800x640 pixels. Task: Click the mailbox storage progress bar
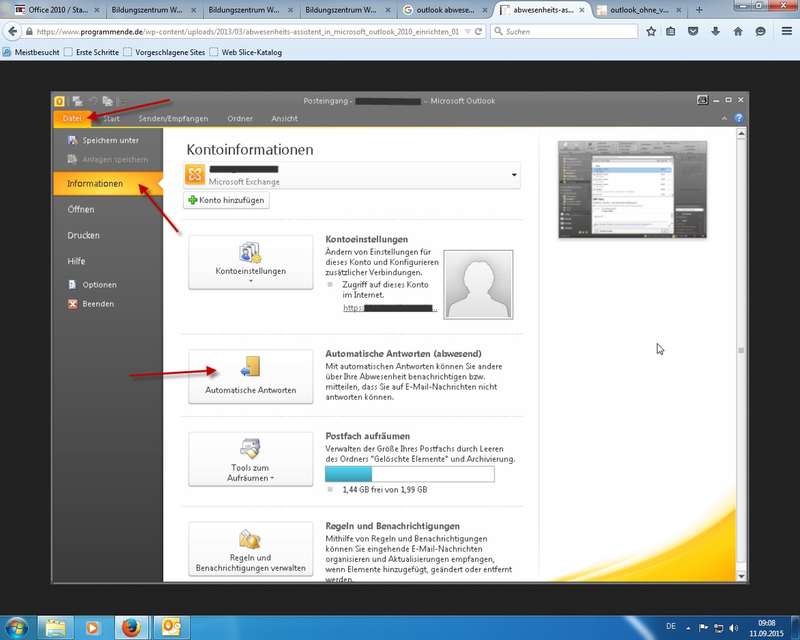[x=410, y=474]
